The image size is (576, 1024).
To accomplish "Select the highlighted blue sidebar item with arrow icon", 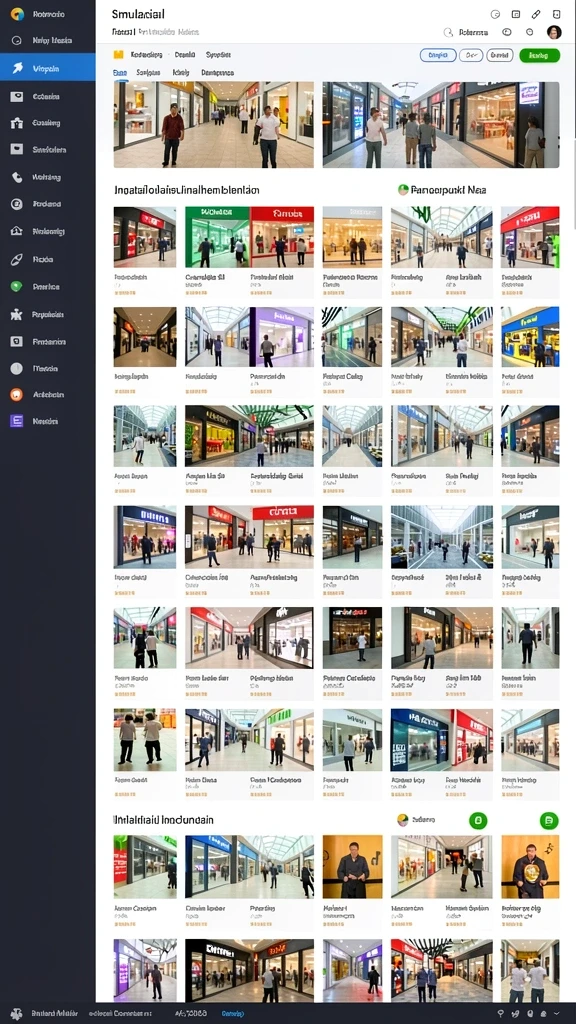I will click(x=48, y=67).
